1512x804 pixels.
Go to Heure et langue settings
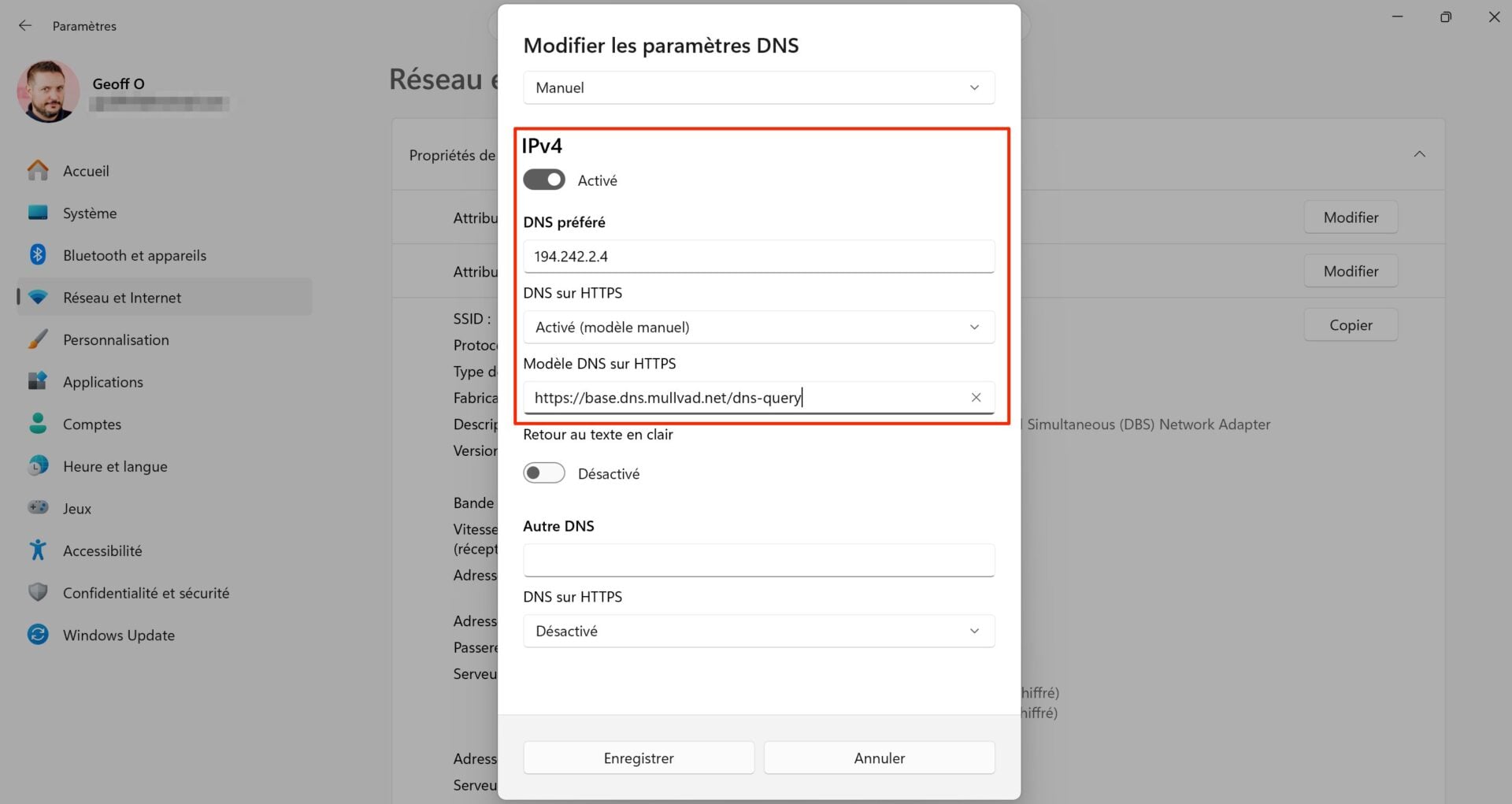(115, 466)
